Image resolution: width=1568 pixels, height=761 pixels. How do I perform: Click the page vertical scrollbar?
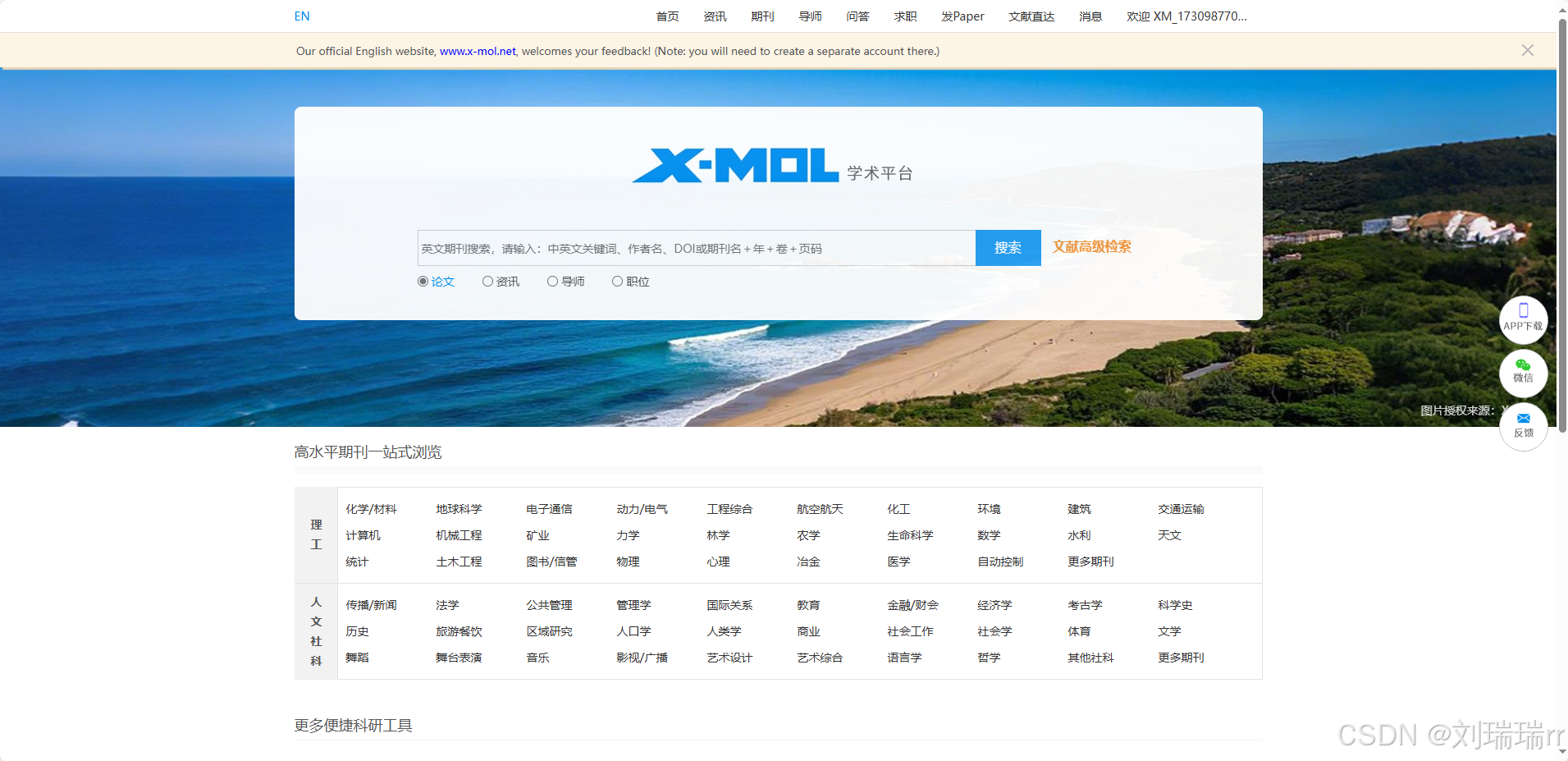(1562, 226)
